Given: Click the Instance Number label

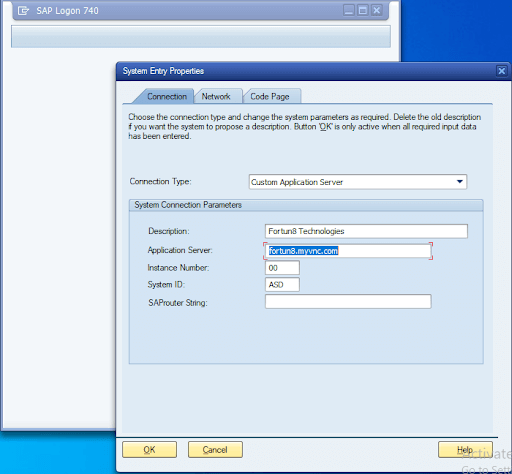Looking at the screenshot, I should (178, 268).
